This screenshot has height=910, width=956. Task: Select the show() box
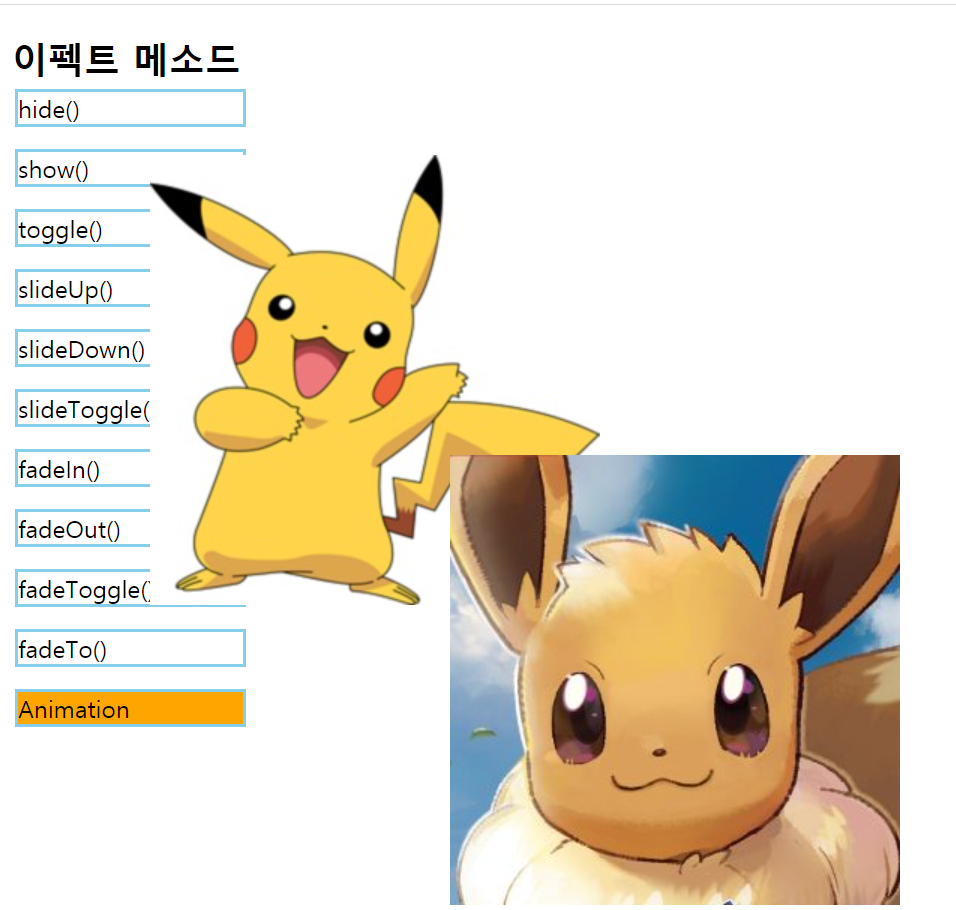[82, 168]
